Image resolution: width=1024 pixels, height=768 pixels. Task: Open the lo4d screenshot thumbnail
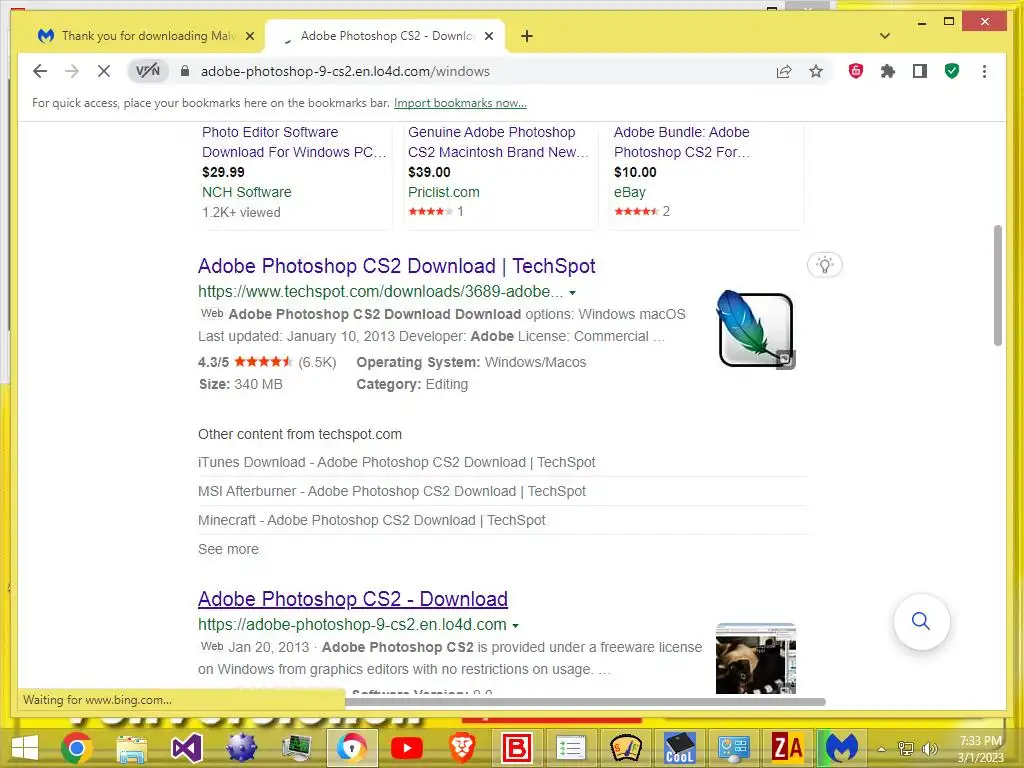click(x=756, y=658)
